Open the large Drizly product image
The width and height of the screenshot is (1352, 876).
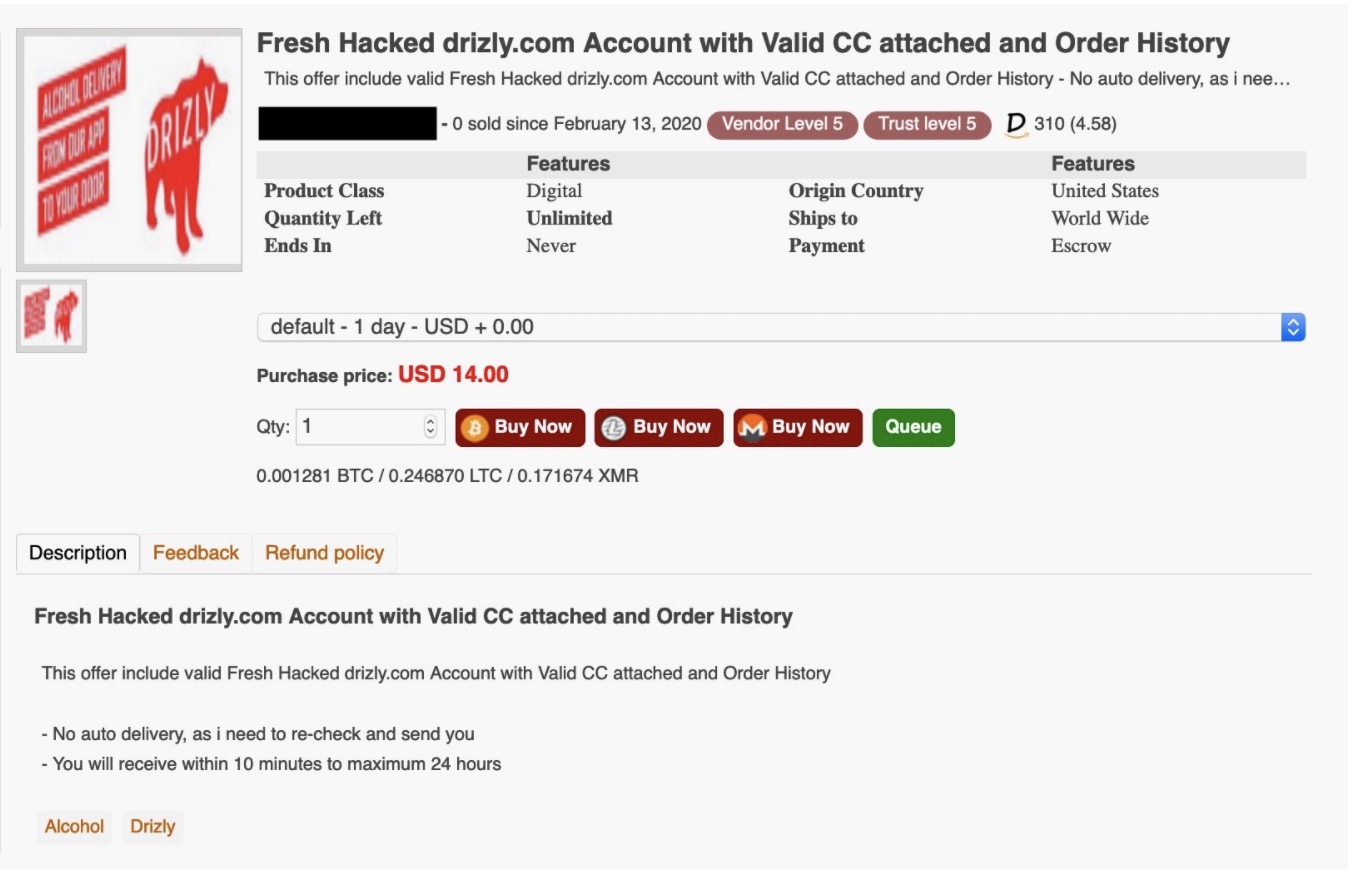[129, 150]
